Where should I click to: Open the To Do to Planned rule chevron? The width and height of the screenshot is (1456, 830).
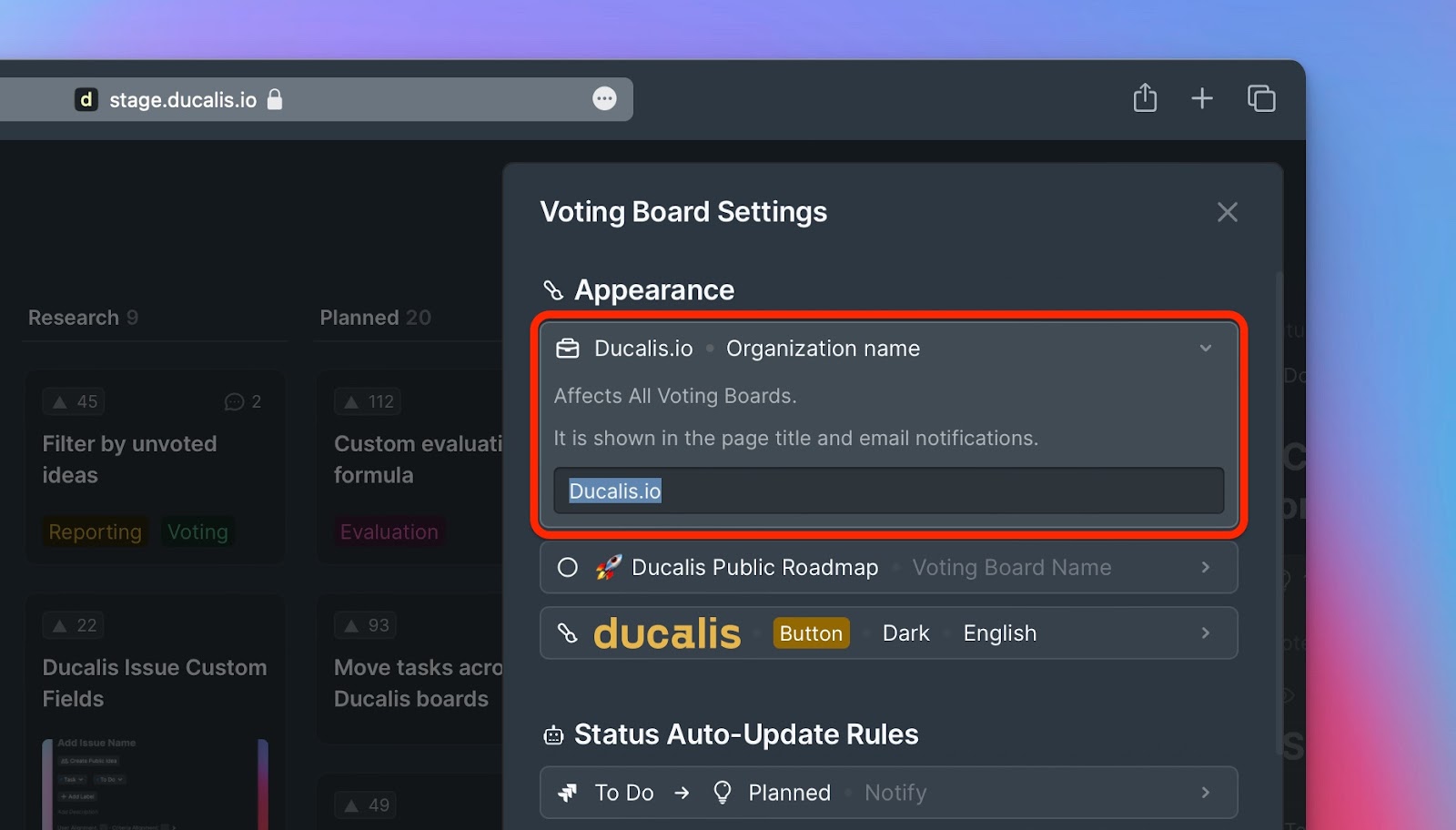[x=1206, y=793]
